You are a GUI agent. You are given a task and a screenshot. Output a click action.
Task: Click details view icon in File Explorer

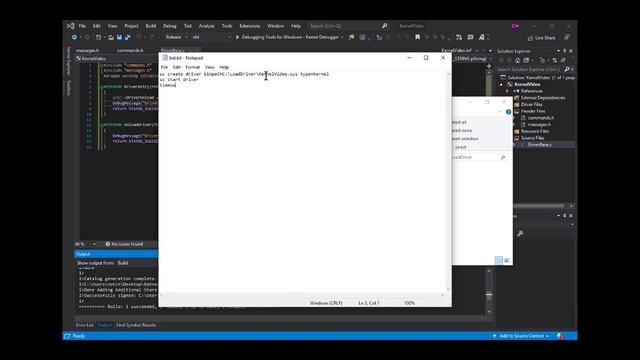499,260
